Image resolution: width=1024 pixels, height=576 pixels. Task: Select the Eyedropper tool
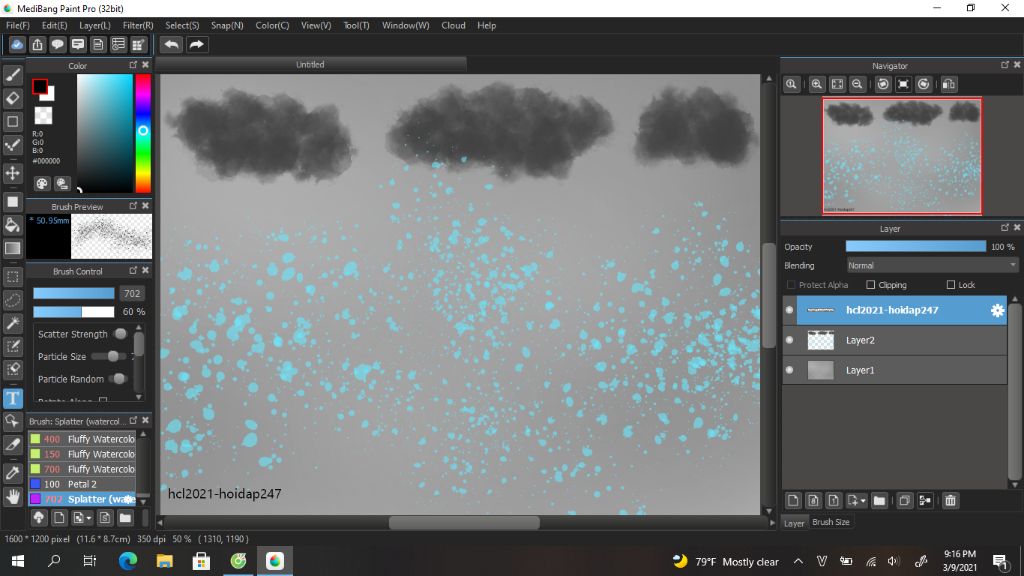tap(12, 473)
